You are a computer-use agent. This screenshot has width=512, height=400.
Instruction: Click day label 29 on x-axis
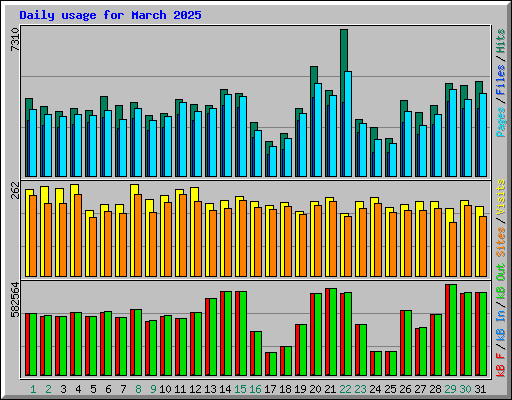tap(450, 389)
